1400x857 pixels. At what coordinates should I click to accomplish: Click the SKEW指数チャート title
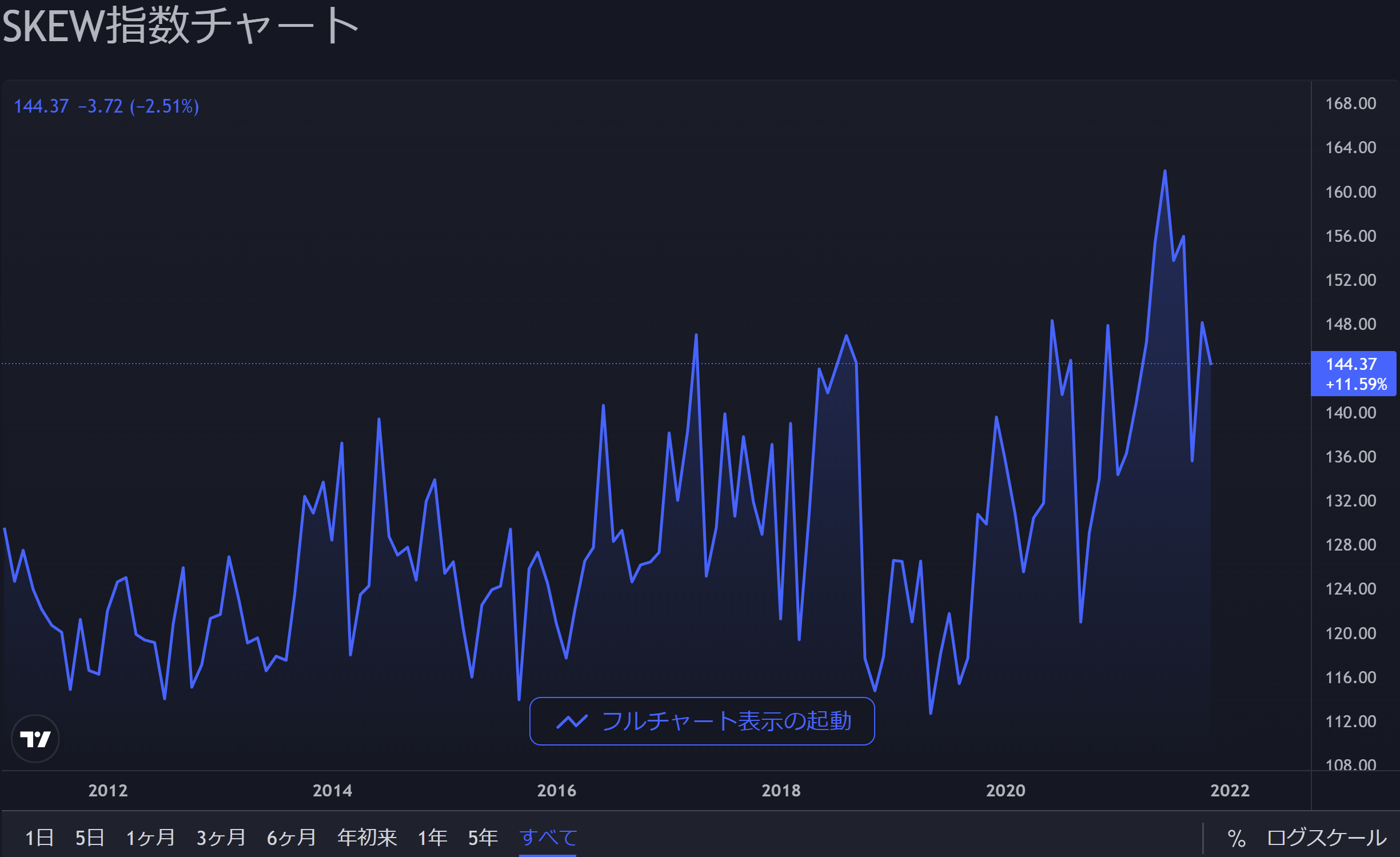[x=180, y=26]
